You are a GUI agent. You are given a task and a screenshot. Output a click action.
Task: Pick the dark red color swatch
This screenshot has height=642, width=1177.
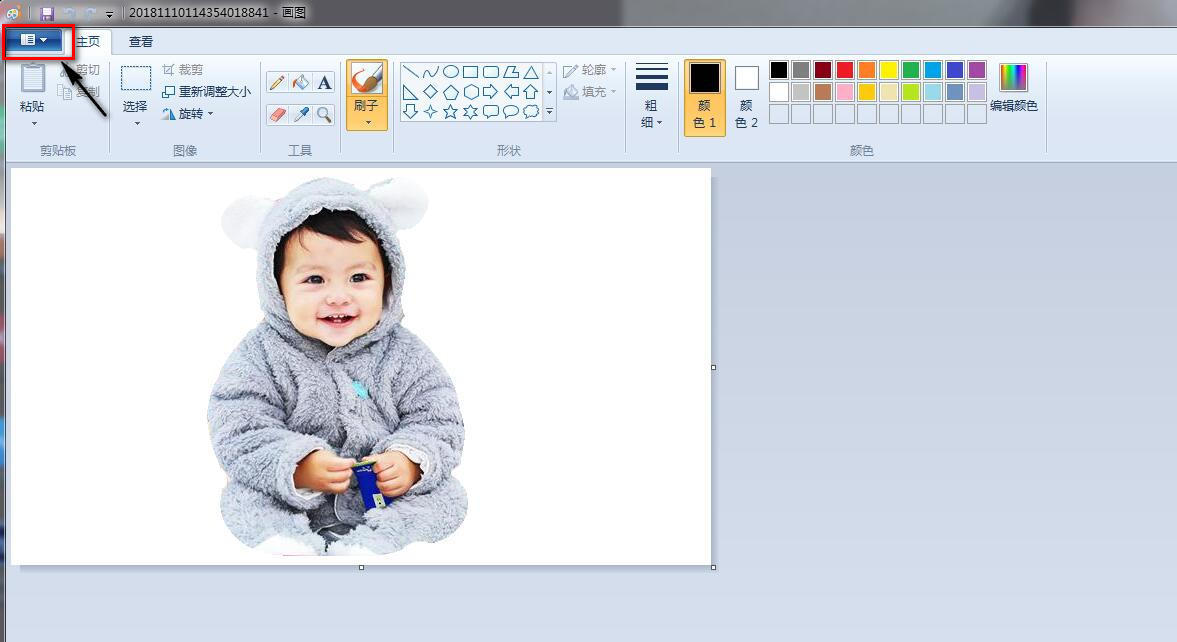(823, 70)
